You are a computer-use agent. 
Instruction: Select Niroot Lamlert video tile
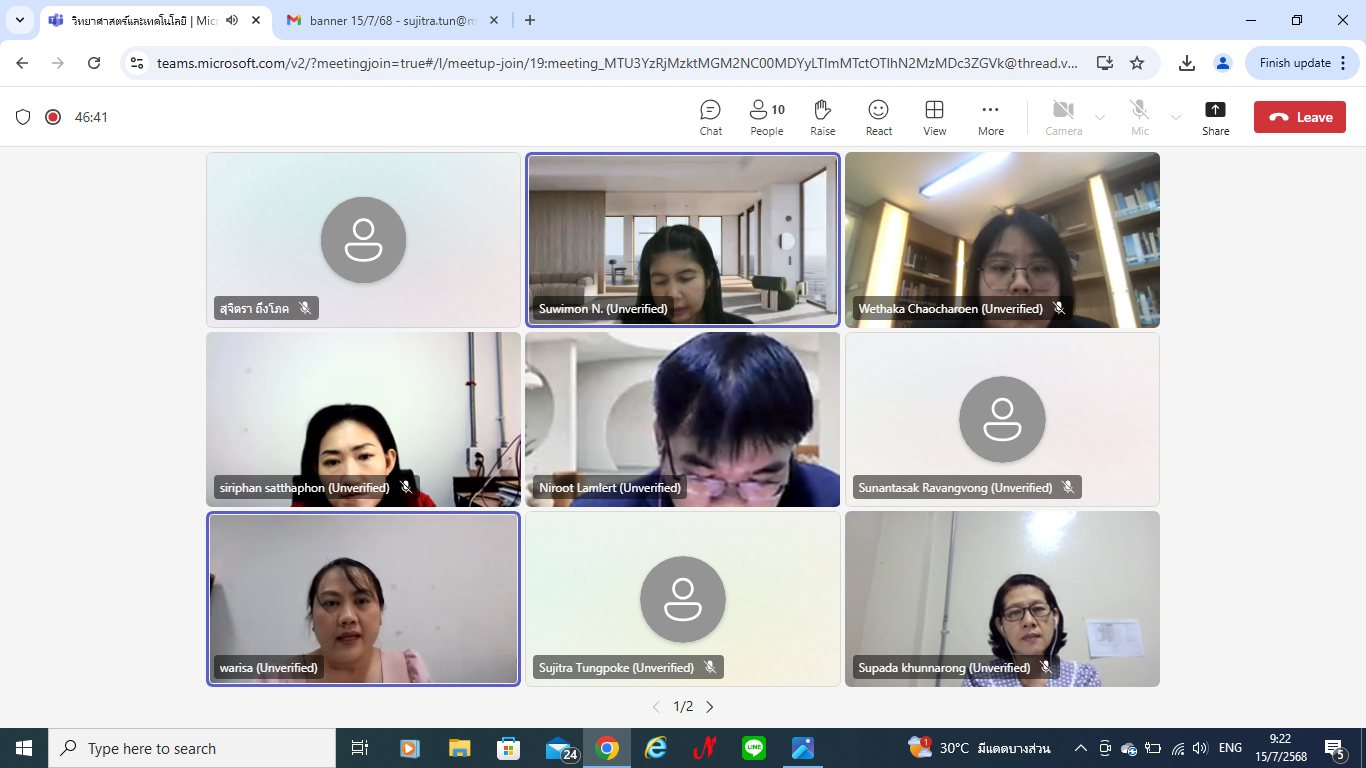click(683, 420)
